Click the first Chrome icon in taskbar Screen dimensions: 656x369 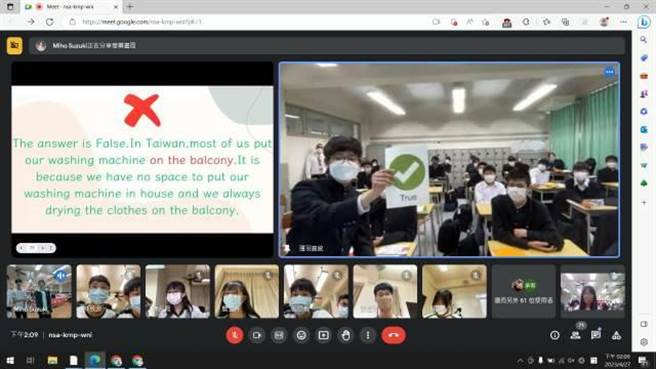click(117, 360)
